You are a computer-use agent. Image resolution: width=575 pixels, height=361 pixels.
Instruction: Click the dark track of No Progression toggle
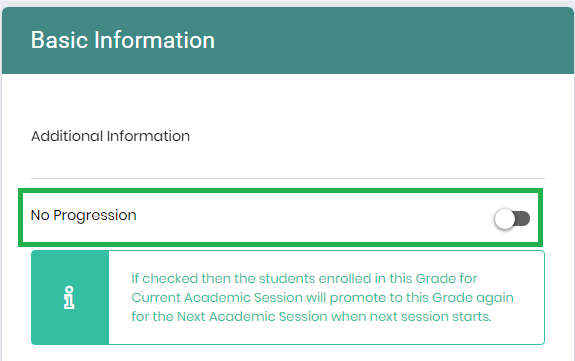[x=523, y=219]
